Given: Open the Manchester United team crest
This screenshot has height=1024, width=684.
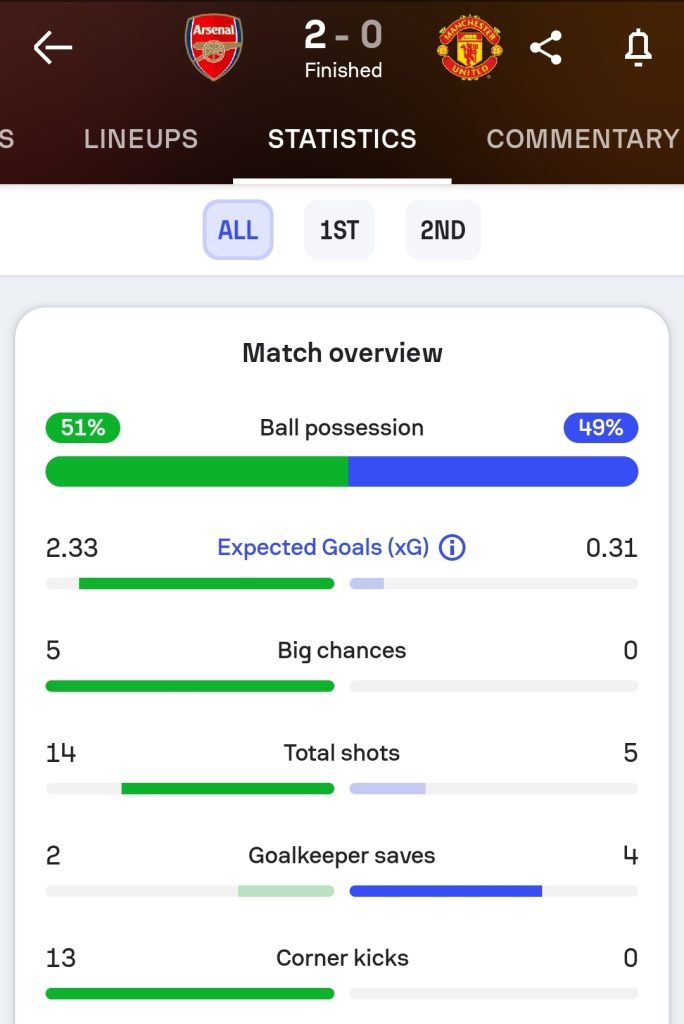Looking at the screenshot, I should point(470,47).
